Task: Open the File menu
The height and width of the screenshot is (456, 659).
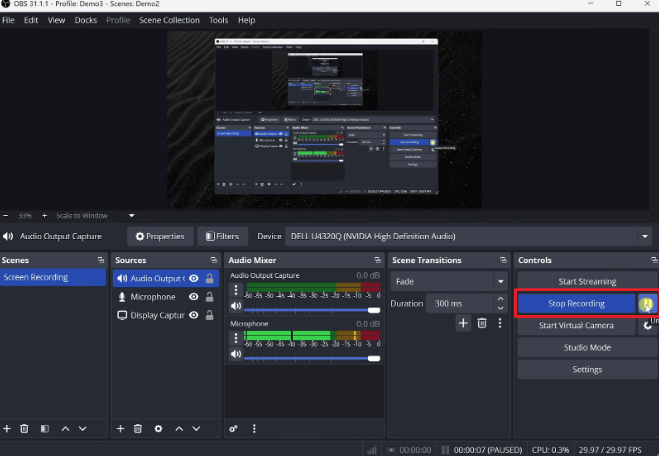Action: [8, 20]
